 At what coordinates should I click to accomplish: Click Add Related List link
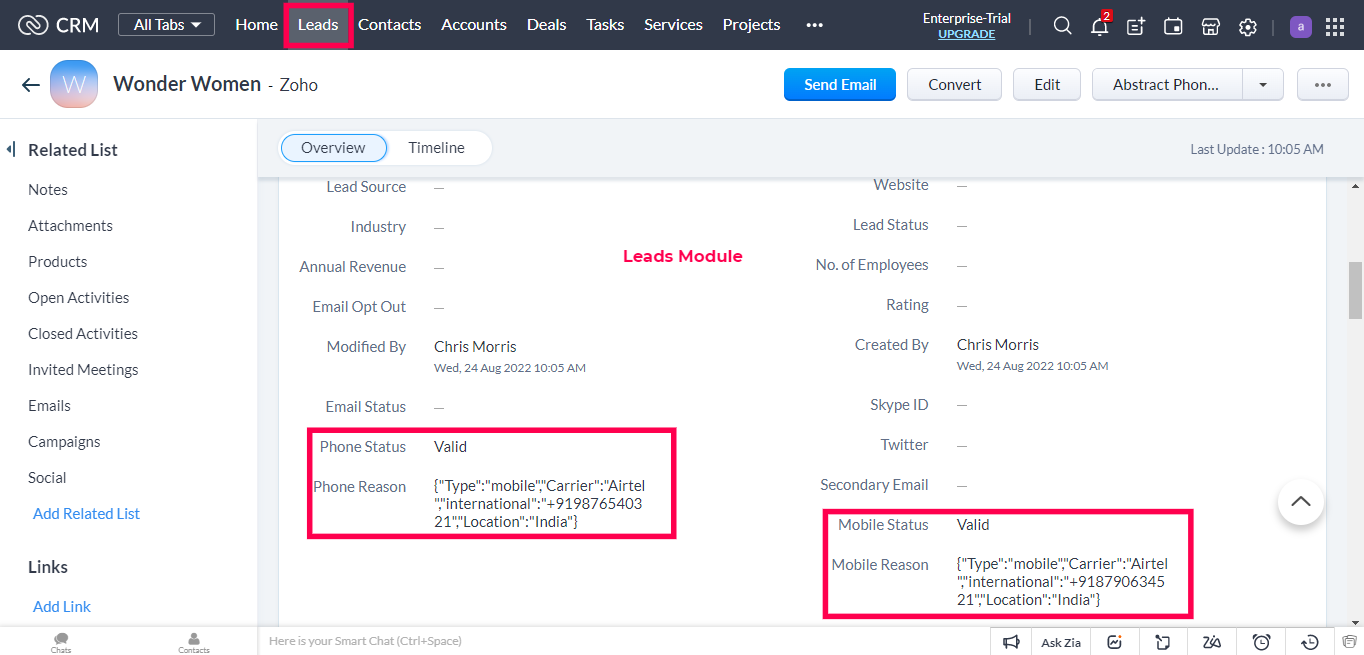tap(86, 514)
